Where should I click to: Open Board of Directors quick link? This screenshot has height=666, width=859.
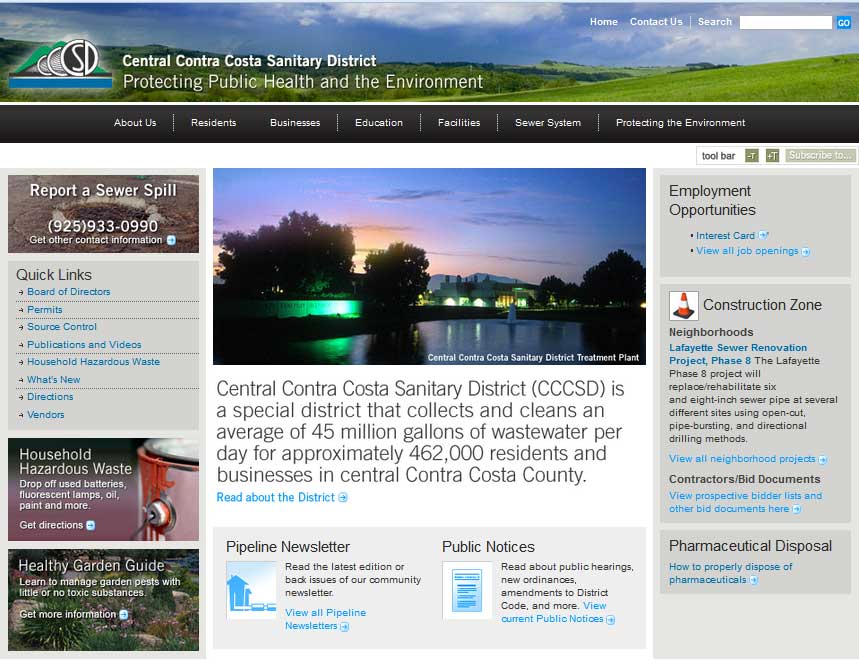tap(68, 292)
